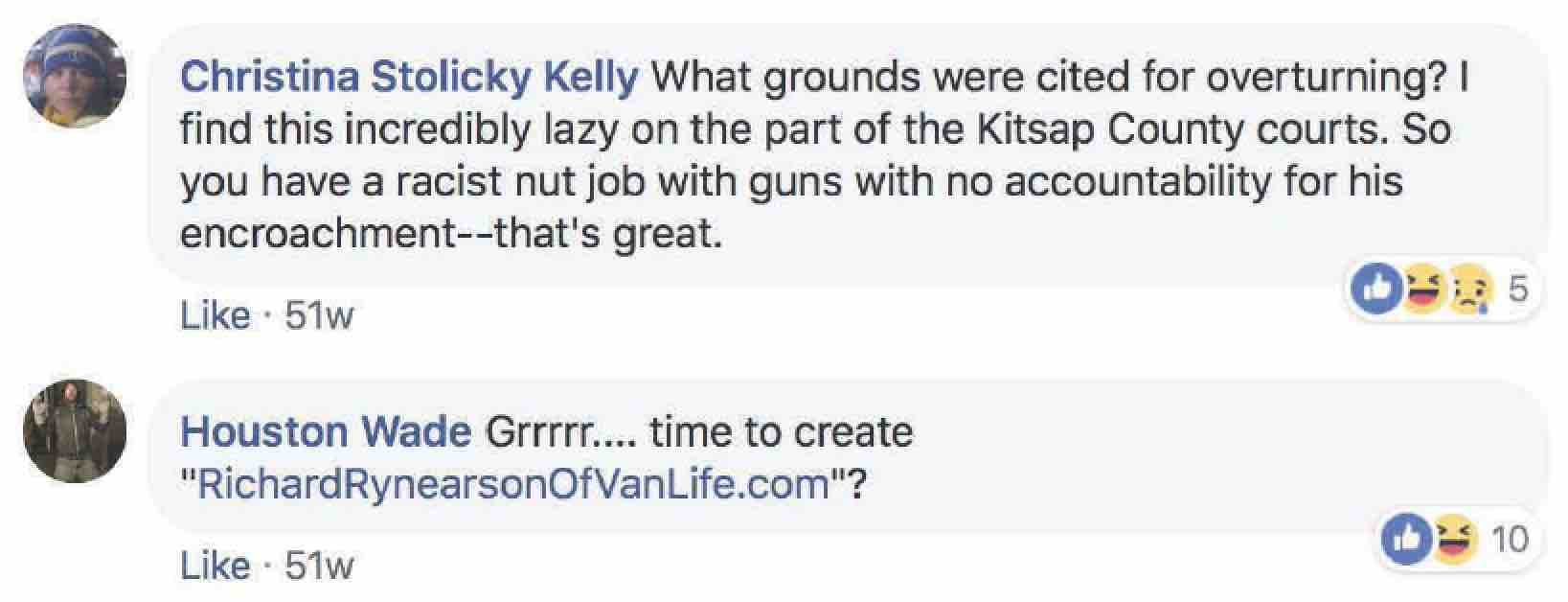
Task: Open the 51w timestamp under Christina's comment
Action: [320, 315]
